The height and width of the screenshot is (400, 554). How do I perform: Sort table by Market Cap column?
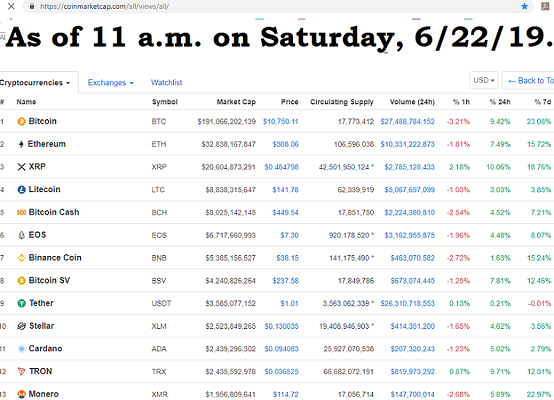(236, 102)
